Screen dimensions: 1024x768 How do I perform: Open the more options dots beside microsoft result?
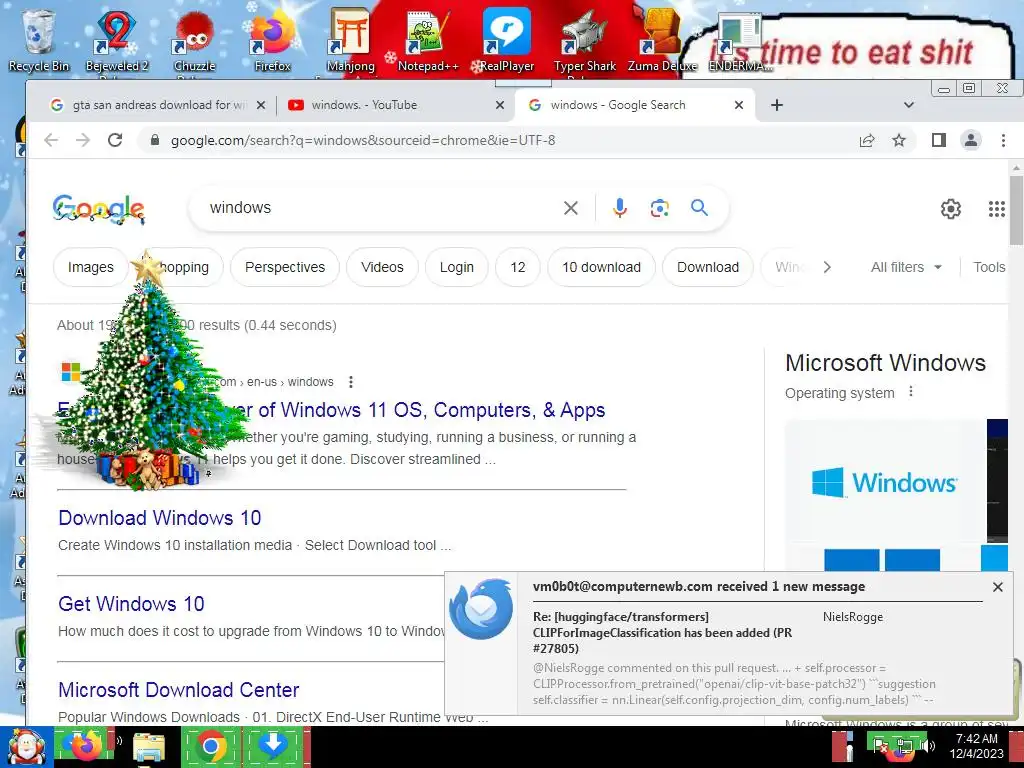point(351,381)
